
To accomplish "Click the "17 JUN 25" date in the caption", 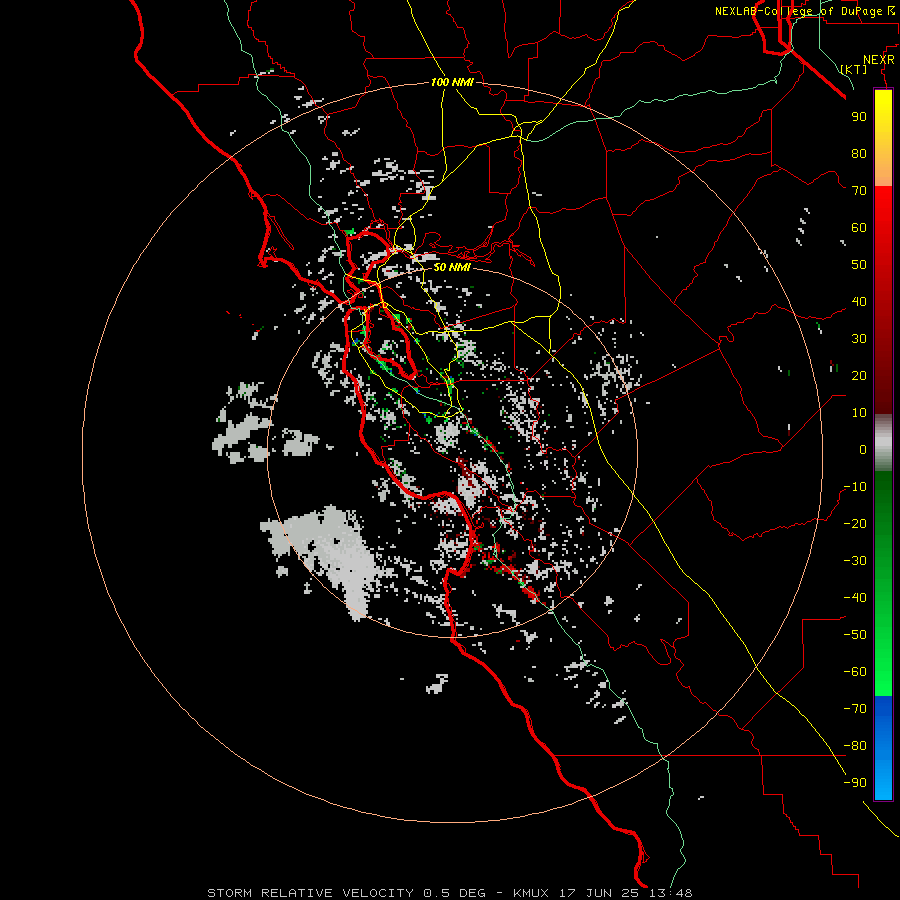I will pyautogui.click(x=599, y=893).
